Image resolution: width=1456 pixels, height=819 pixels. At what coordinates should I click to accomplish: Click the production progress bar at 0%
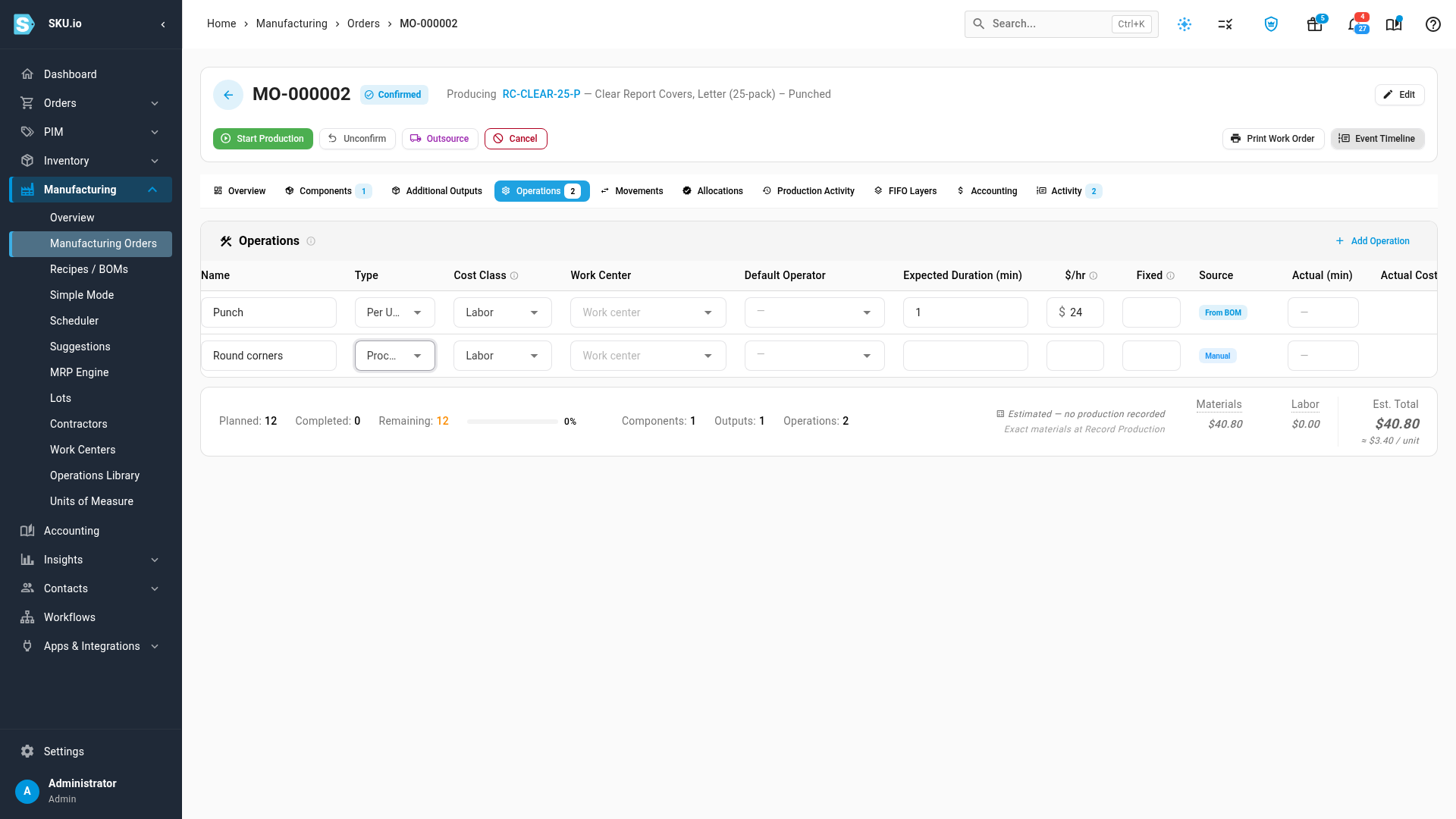click(x=513, y=422)
